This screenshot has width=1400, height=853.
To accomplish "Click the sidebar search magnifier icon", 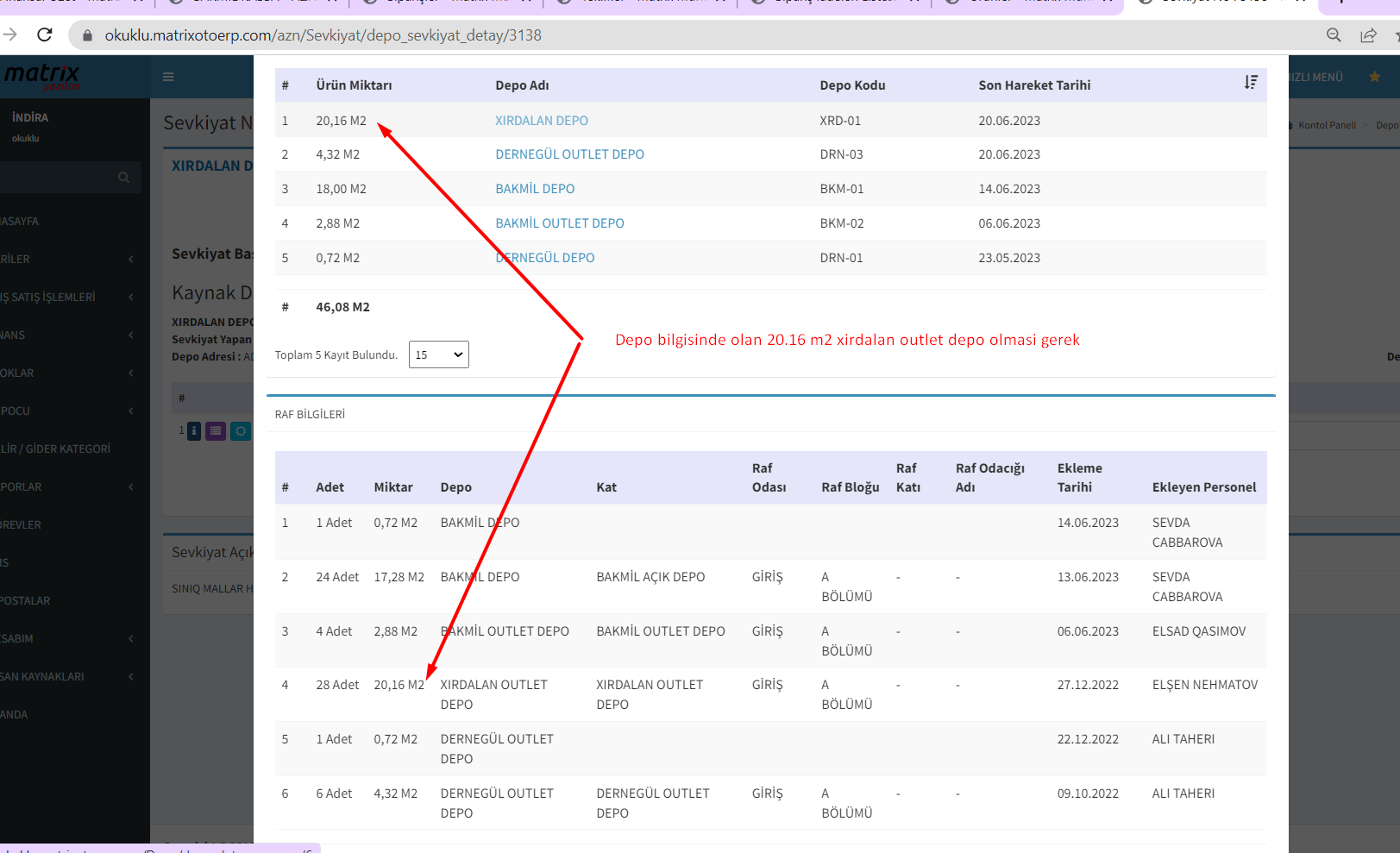I will coord(123,177).
